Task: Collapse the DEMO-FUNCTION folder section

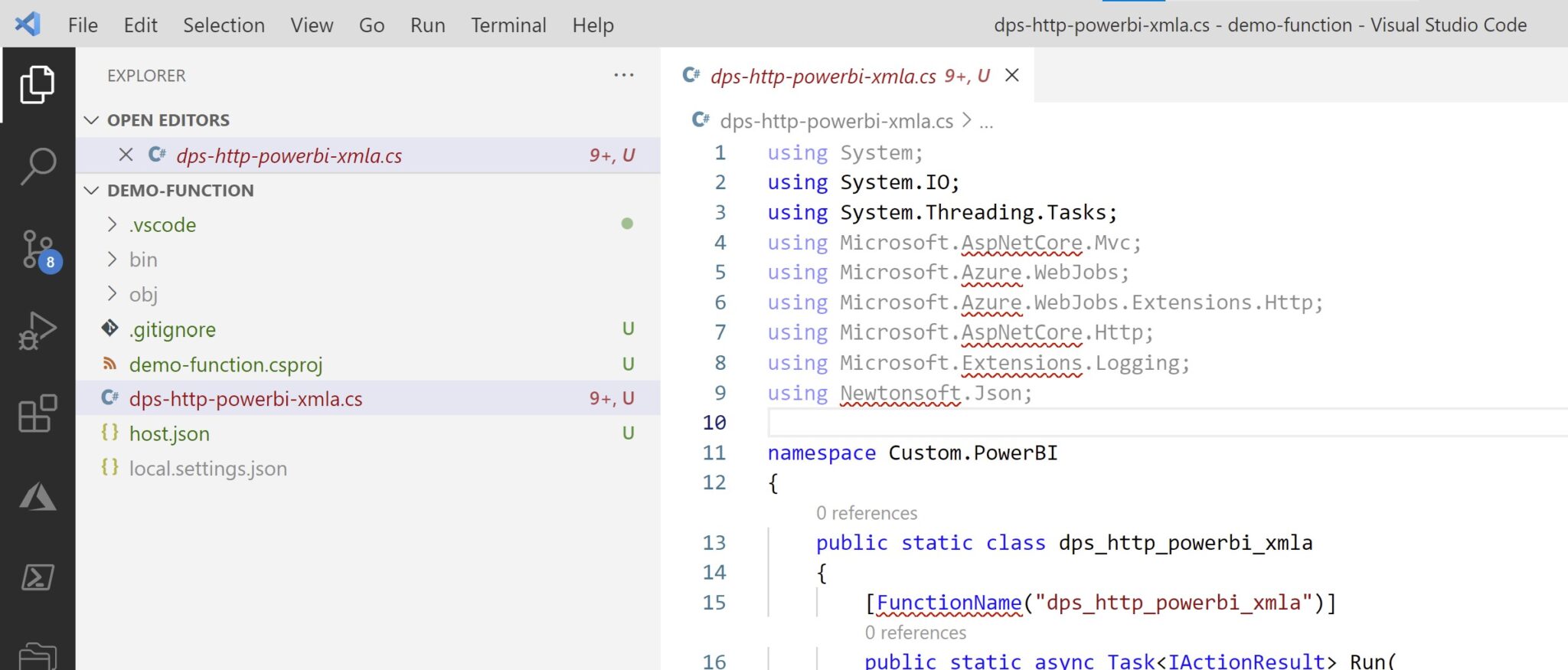Action: [x=92, y=191]
